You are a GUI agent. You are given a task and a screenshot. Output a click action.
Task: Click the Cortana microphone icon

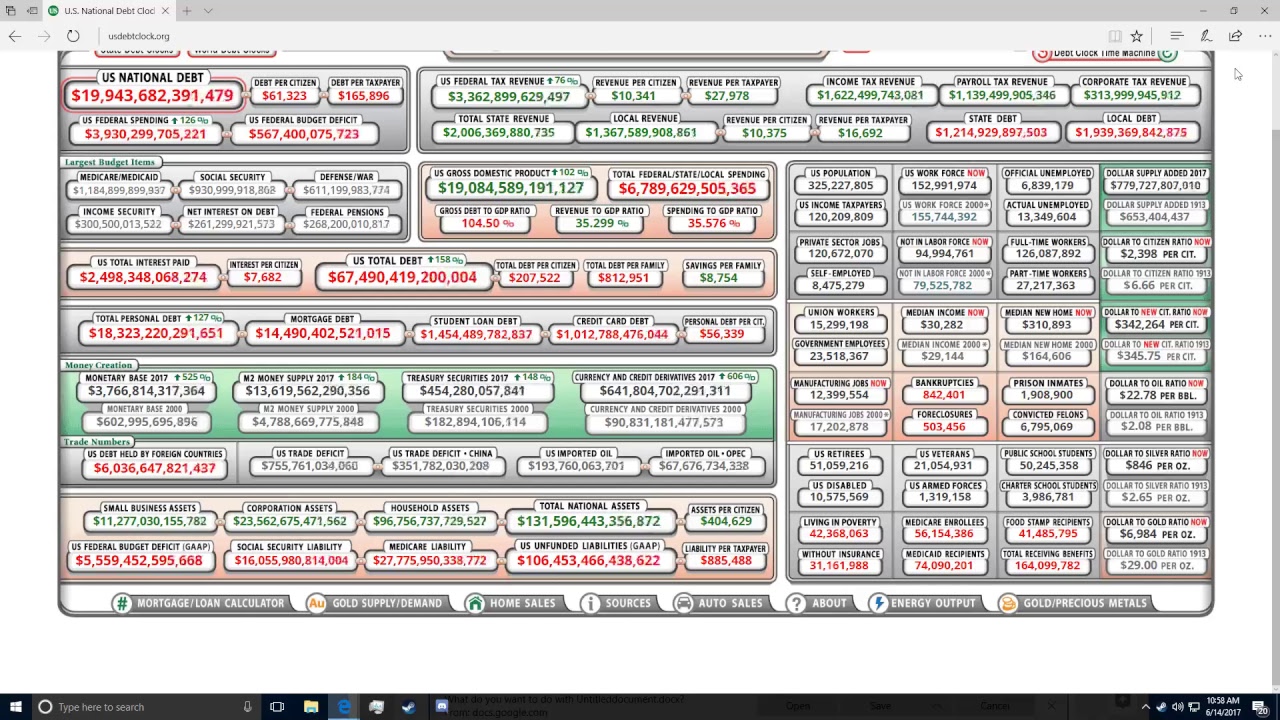pos(247,707)
